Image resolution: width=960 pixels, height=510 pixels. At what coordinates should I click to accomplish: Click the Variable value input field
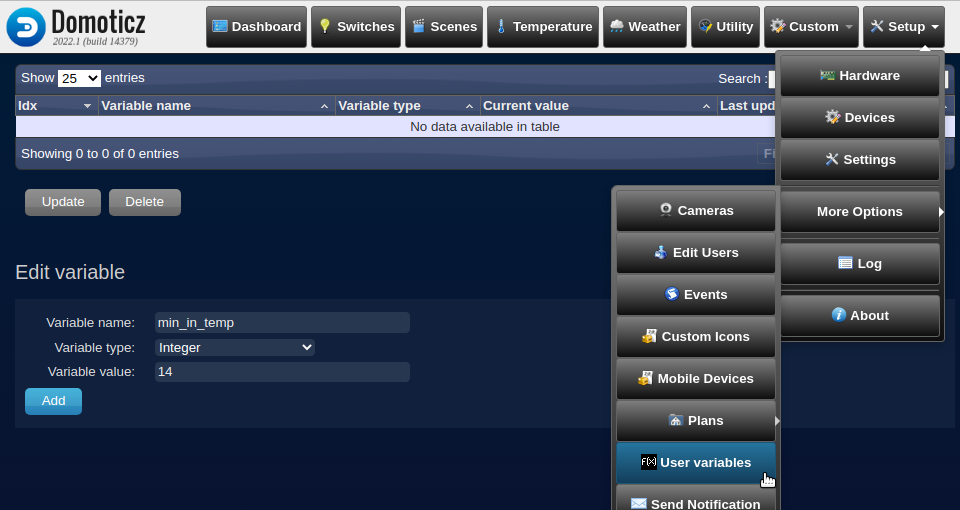tap(282, 372)
